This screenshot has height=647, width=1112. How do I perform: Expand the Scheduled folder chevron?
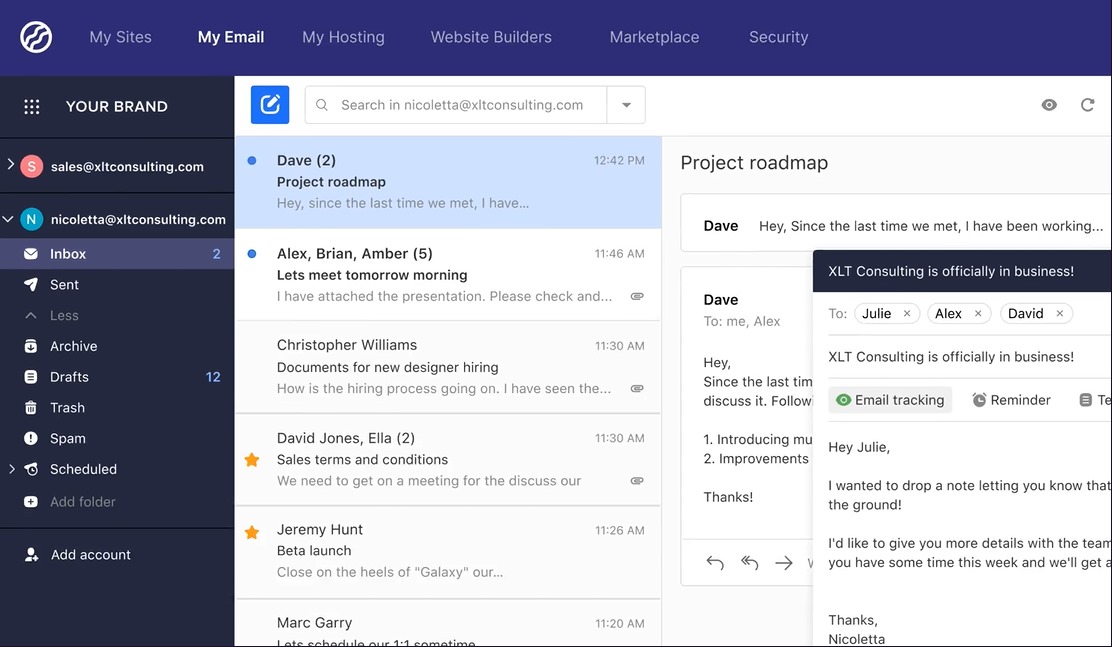(x=11, y=469)
